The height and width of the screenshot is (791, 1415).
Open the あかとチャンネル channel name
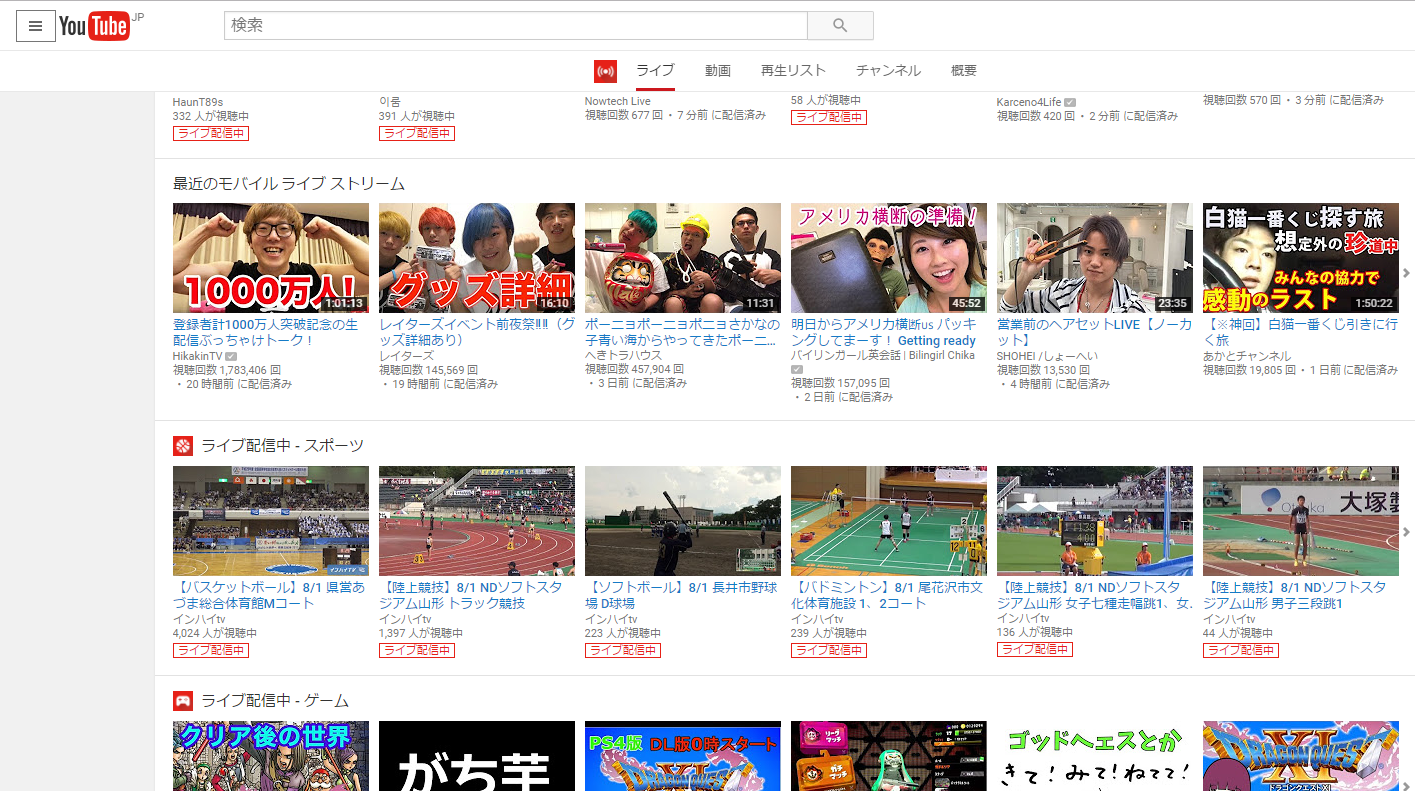coord(1247,356)
